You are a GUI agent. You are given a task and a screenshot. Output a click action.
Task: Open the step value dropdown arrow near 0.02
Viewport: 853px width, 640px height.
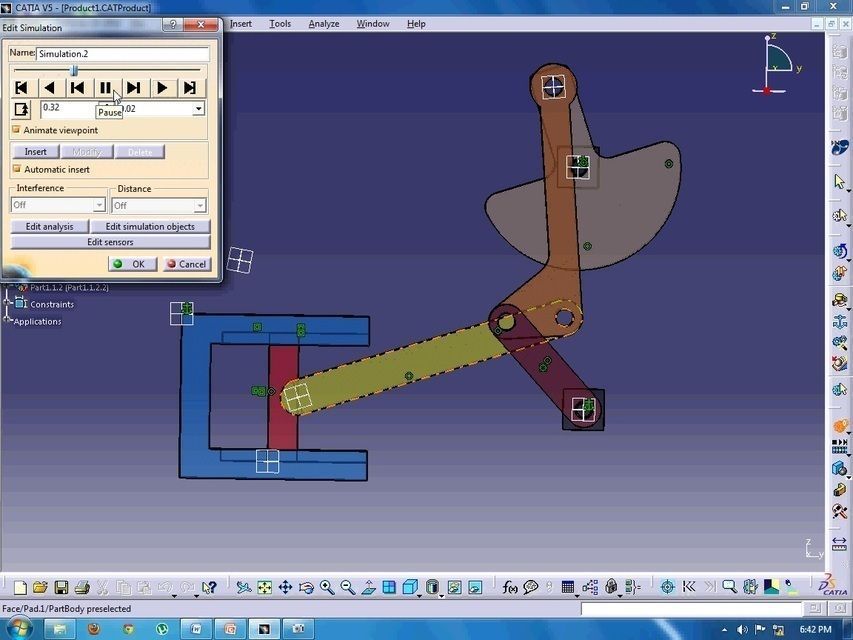click(x=198, y=108)
